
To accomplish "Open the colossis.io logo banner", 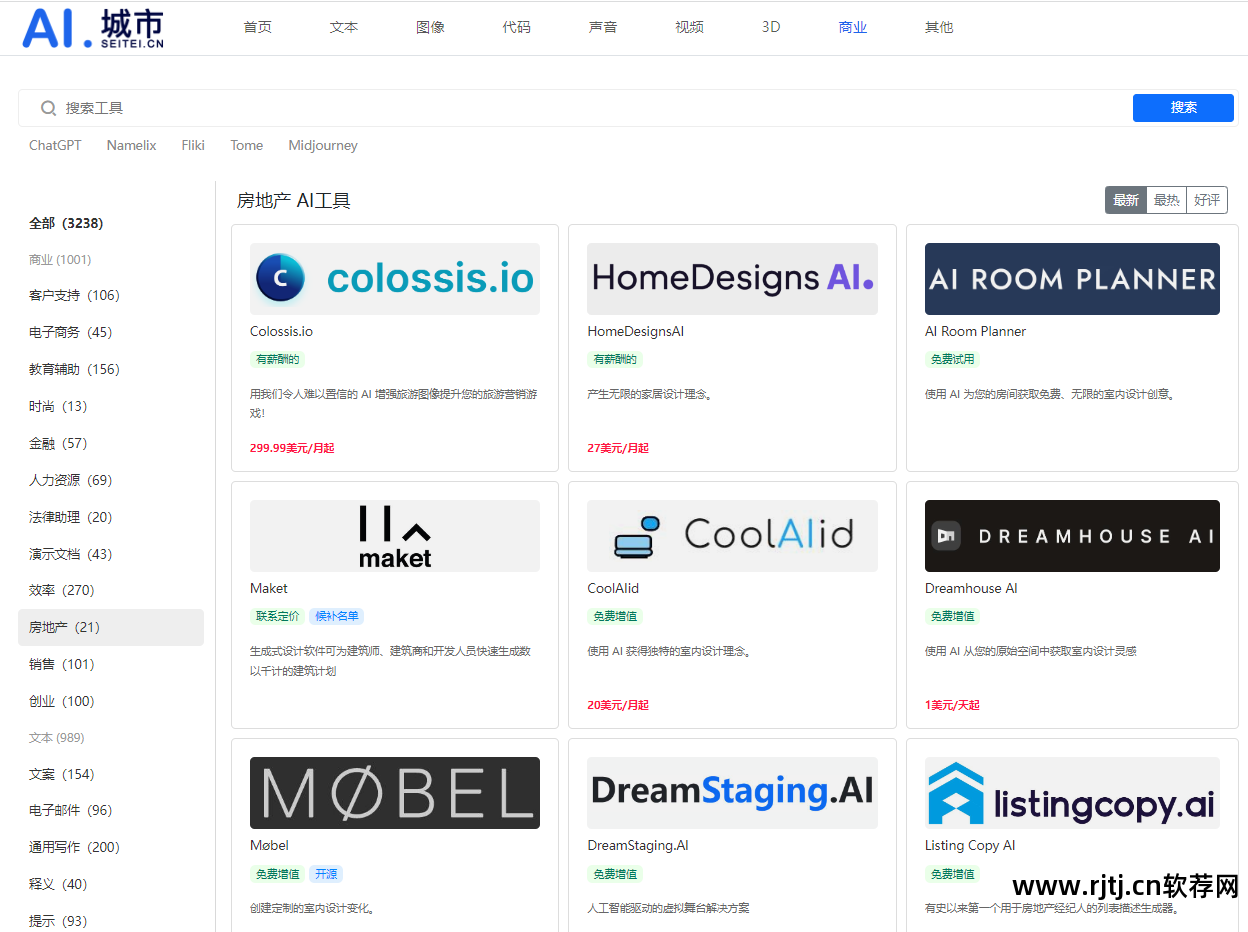I will [395, 279].
